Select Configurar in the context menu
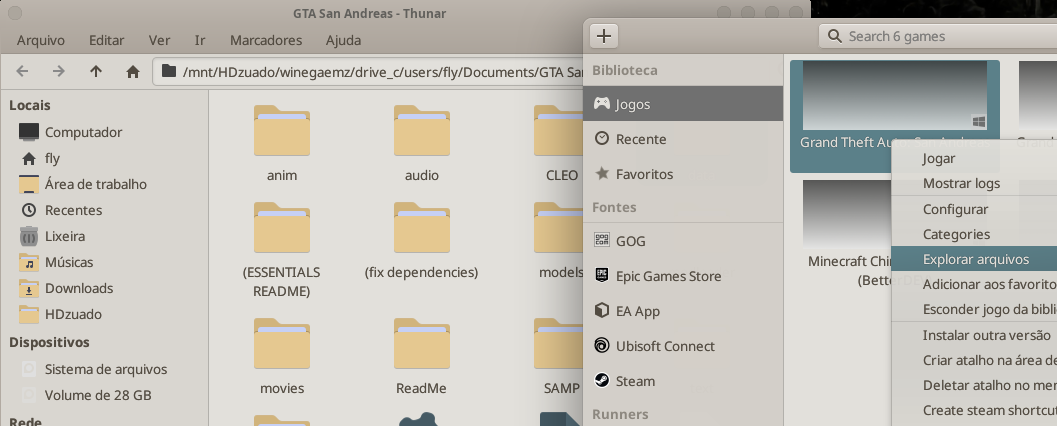Image resolution: width=1057 pixels, height=426 pixels. (x=955, y=209)
